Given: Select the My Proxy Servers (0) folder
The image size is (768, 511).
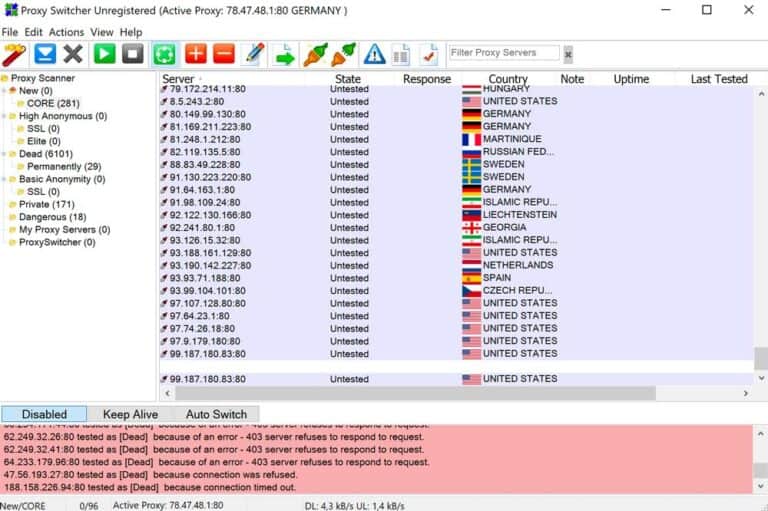Looking at the screenshot, I should (64, 230).
